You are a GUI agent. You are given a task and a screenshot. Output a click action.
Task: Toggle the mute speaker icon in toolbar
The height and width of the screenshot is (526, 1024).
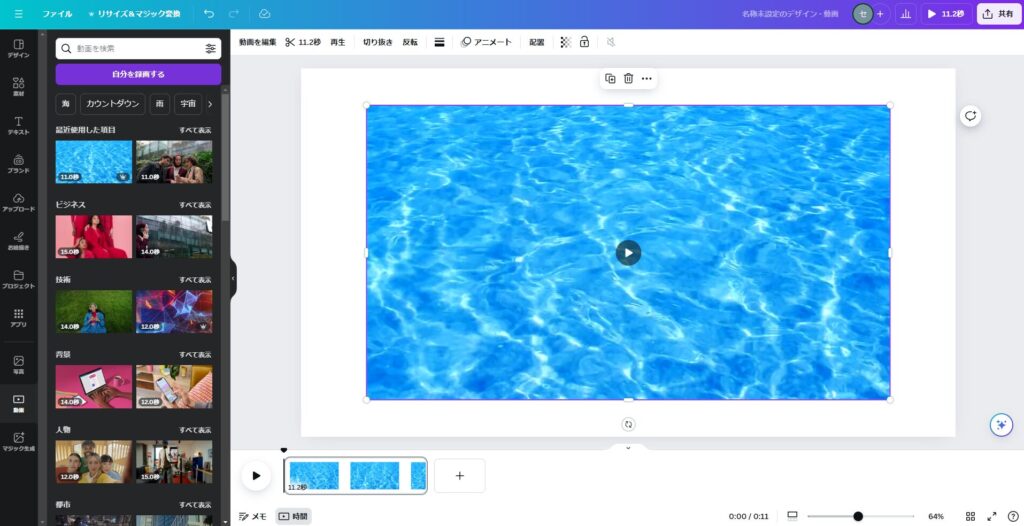[x=610, y=42]
